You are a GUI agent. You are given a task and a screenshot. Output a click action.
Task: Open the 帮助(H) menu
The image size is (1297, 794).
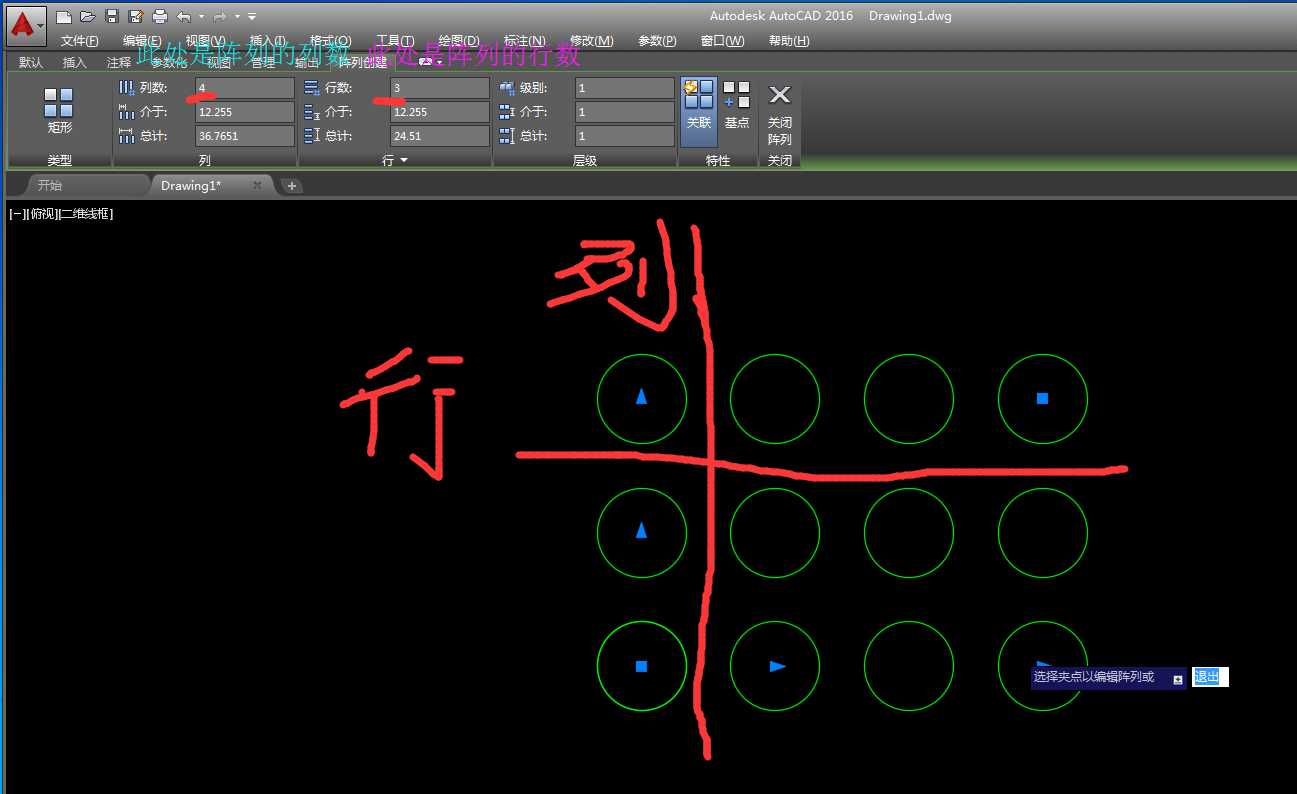(788, 41)
